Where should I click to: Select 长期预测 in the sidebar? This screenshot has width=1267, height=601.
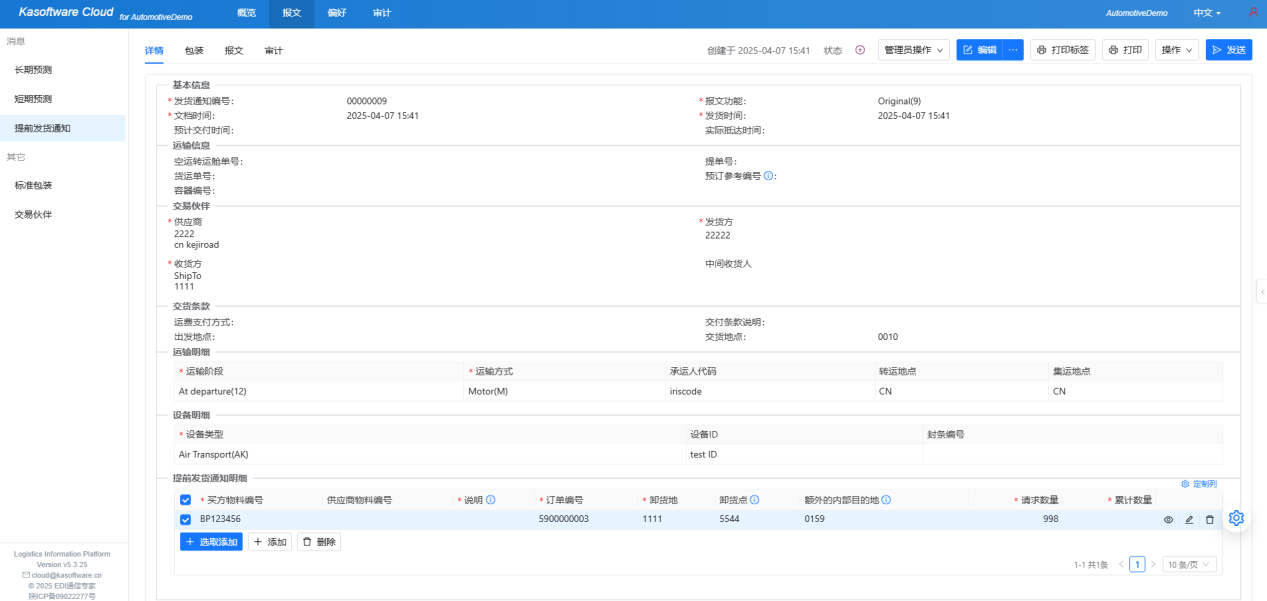pos(33,70)
